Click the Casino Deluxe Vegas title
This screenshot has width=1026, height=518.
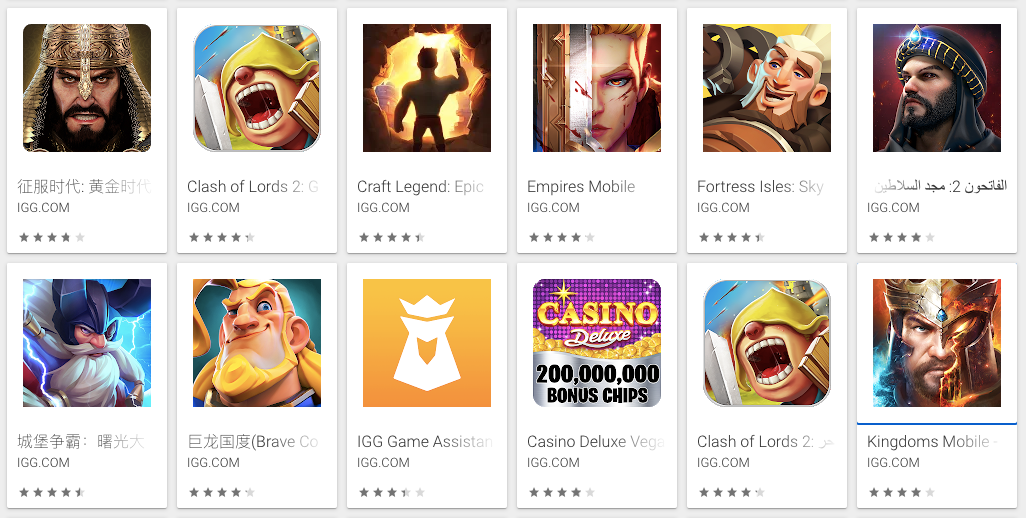tap(595, 441)
